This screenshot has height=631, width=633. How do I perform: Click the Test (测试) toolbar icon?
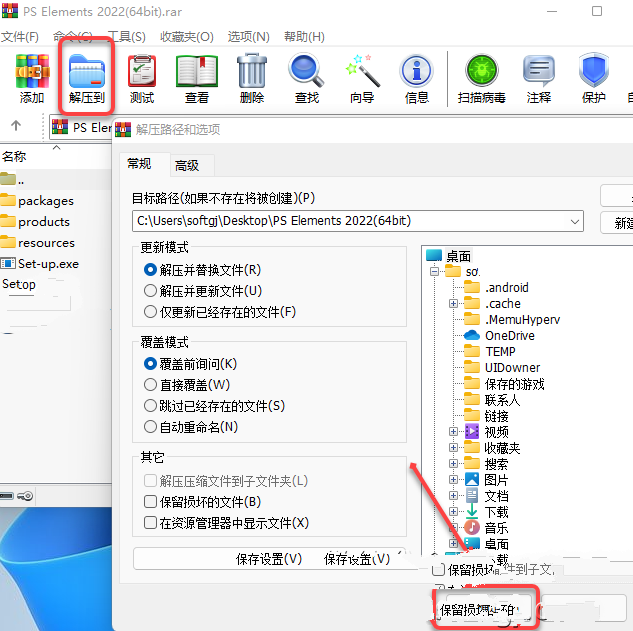point(142,79)
